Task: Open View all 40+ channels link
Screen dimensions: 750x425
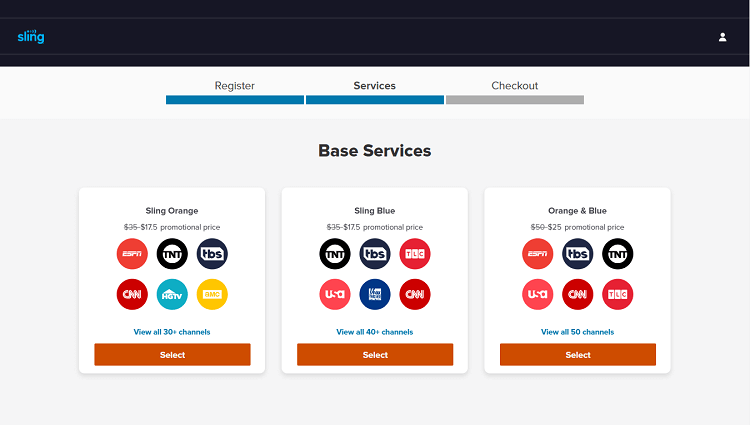Action: click(x=375, y=332)
